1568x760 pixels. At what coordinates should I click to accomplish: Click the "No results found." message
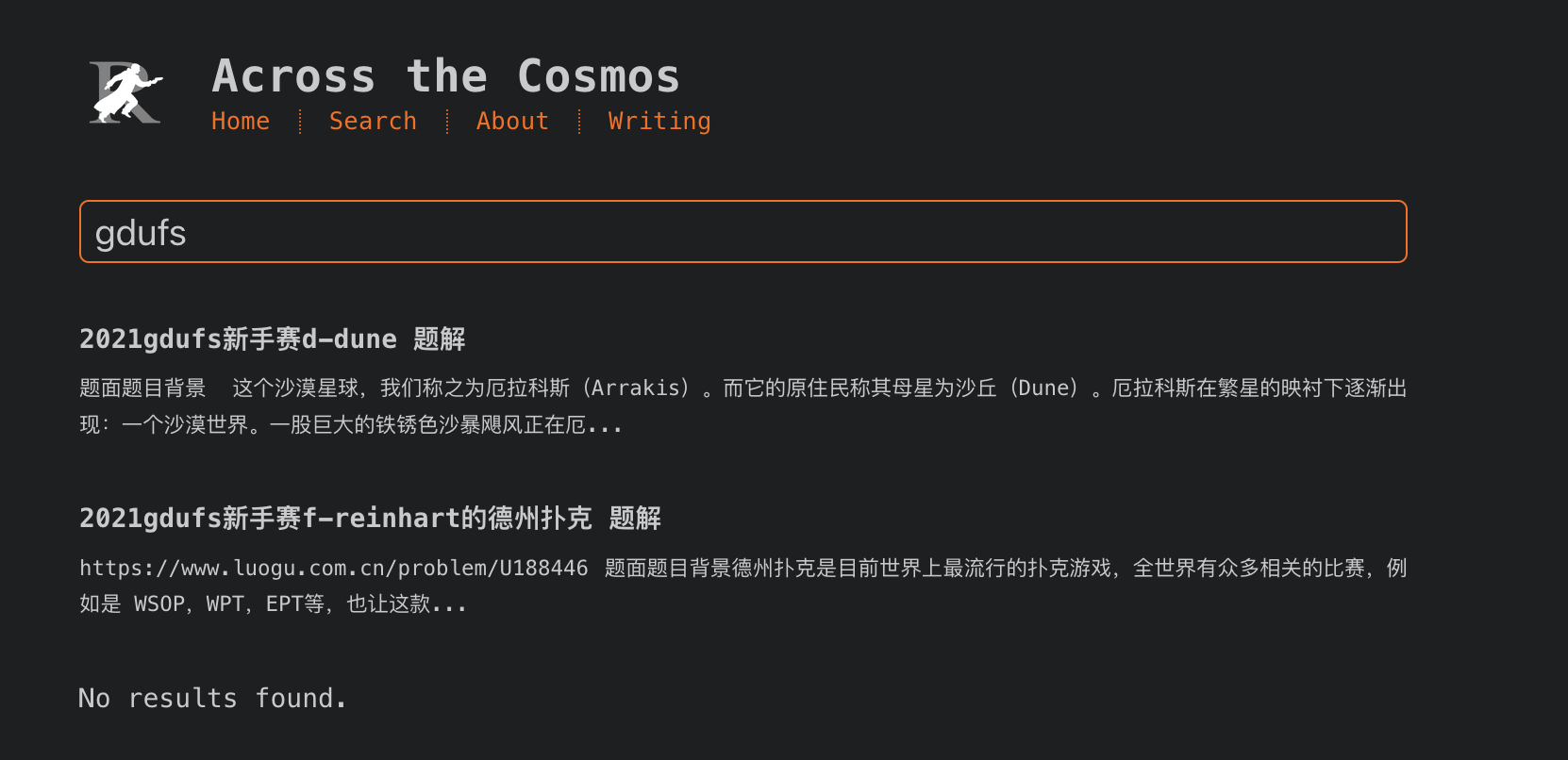[212, 699]
